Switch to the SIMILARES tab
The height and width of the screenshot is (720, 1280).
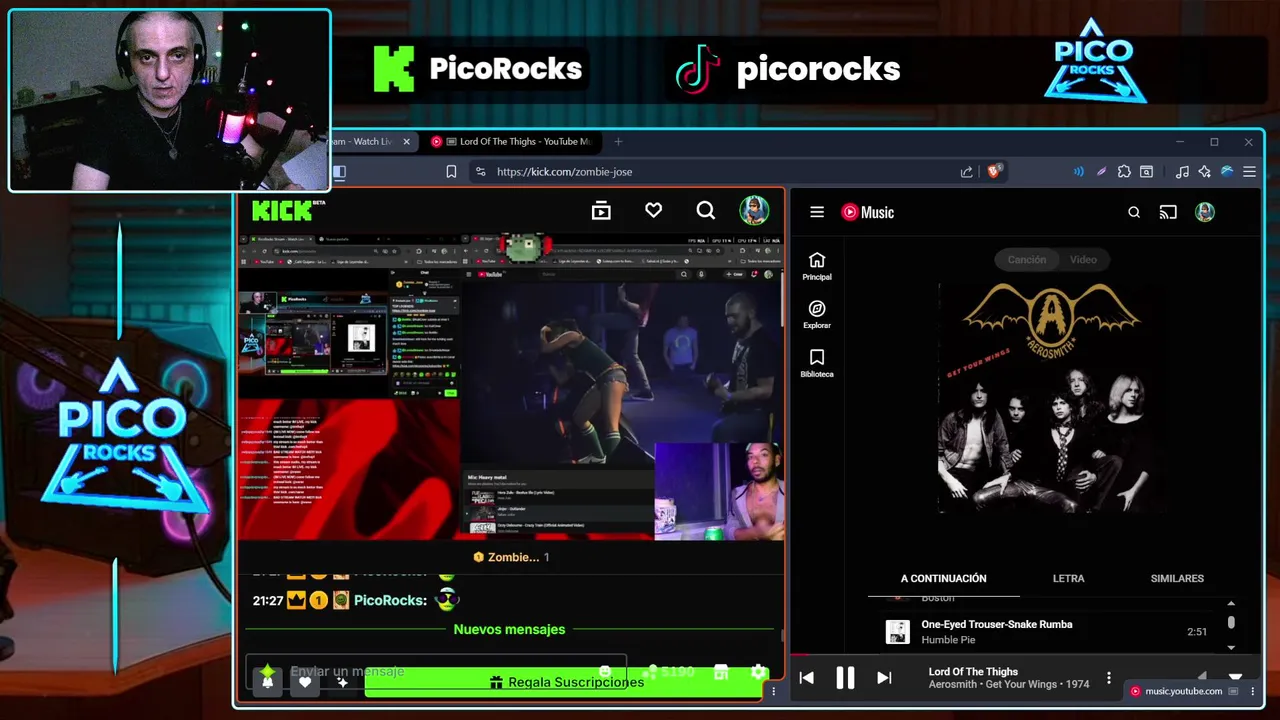(x=1177, y=579)
